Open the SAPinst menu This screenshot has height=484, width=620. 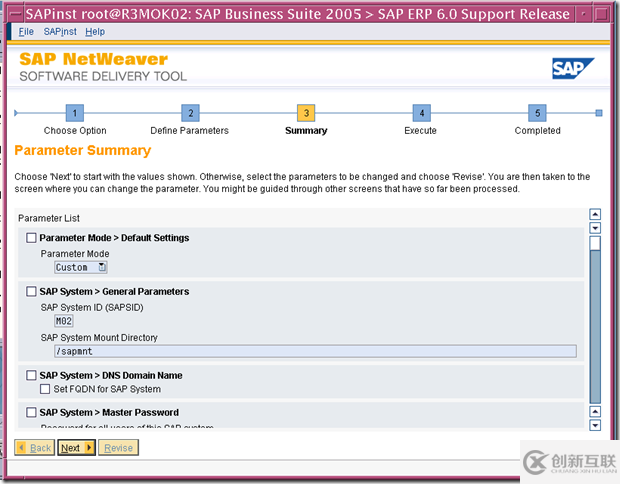coord(60,32)
